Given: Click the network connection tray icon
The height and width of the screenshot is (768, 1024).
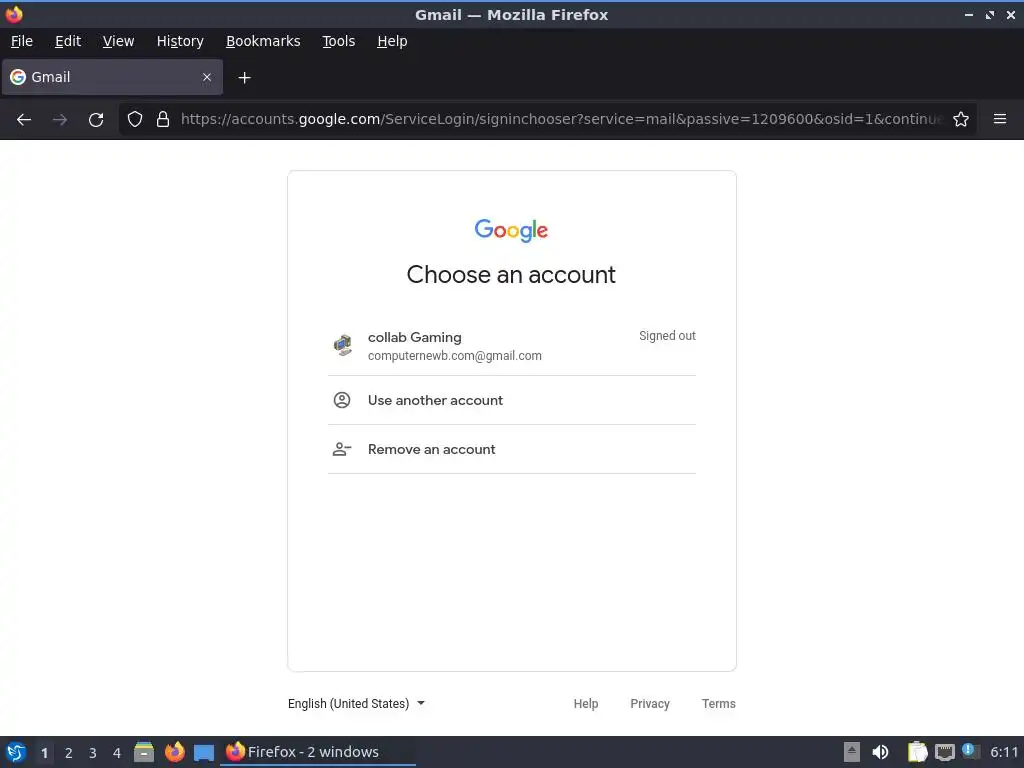Looking at the screenshot, I should coord(944,752).
